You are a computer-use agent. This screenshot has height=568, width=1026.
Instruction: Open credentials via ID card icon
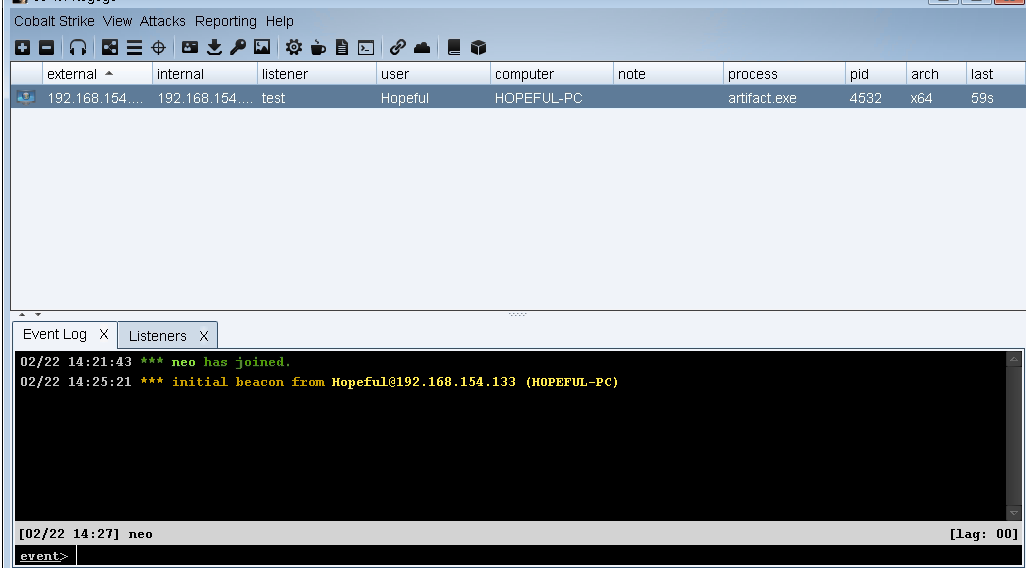[190, 47]
